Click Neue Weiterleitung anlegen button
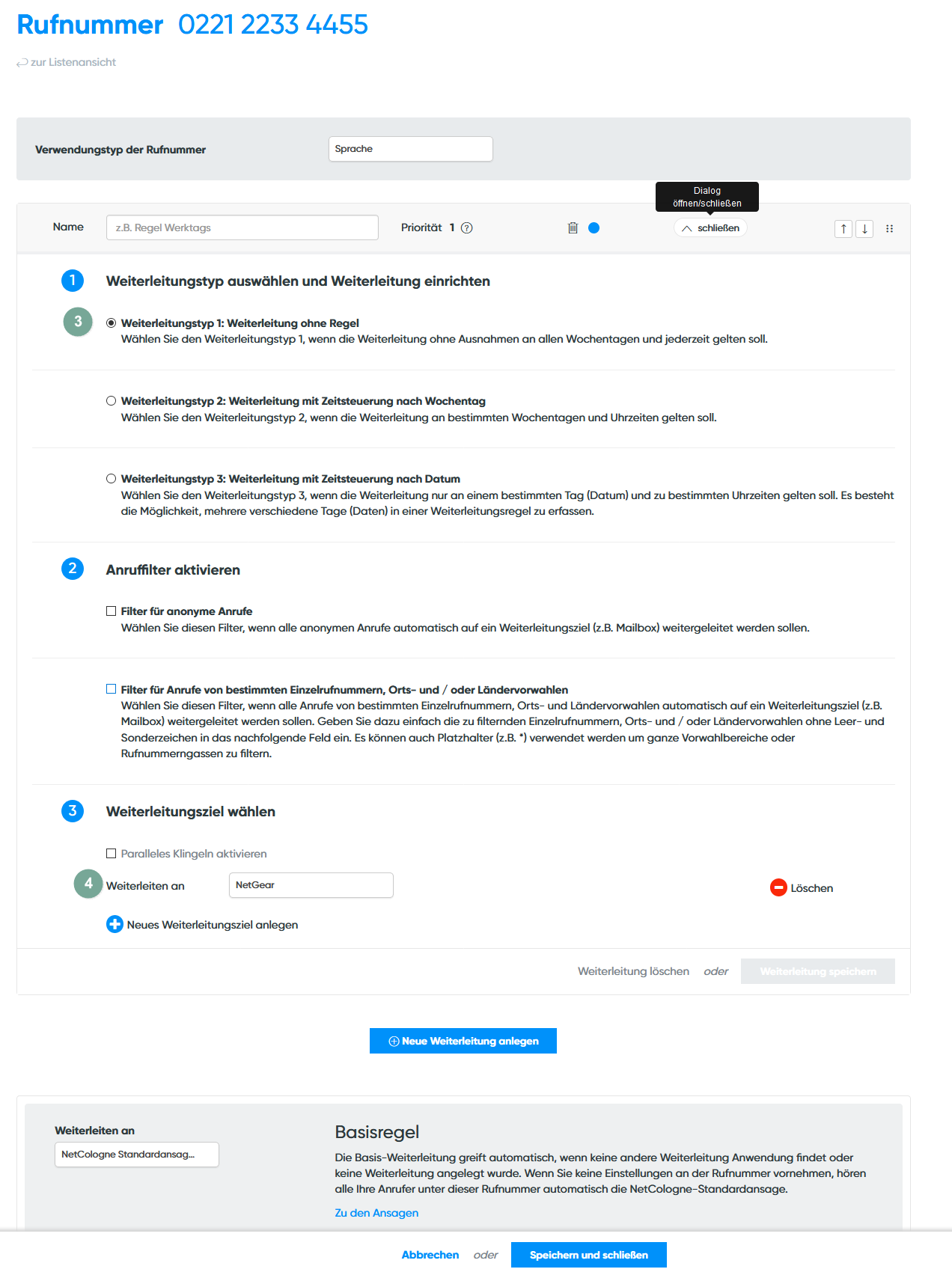Viewport: 952px width, 1278px height. pyautogui.click(x=463, y=1041)
